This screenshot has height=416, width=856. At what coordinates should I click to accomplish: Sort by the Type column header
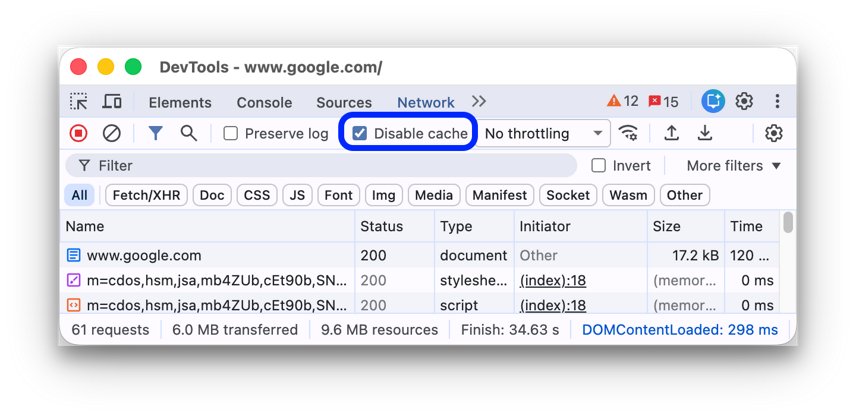(x=474, y=227)
